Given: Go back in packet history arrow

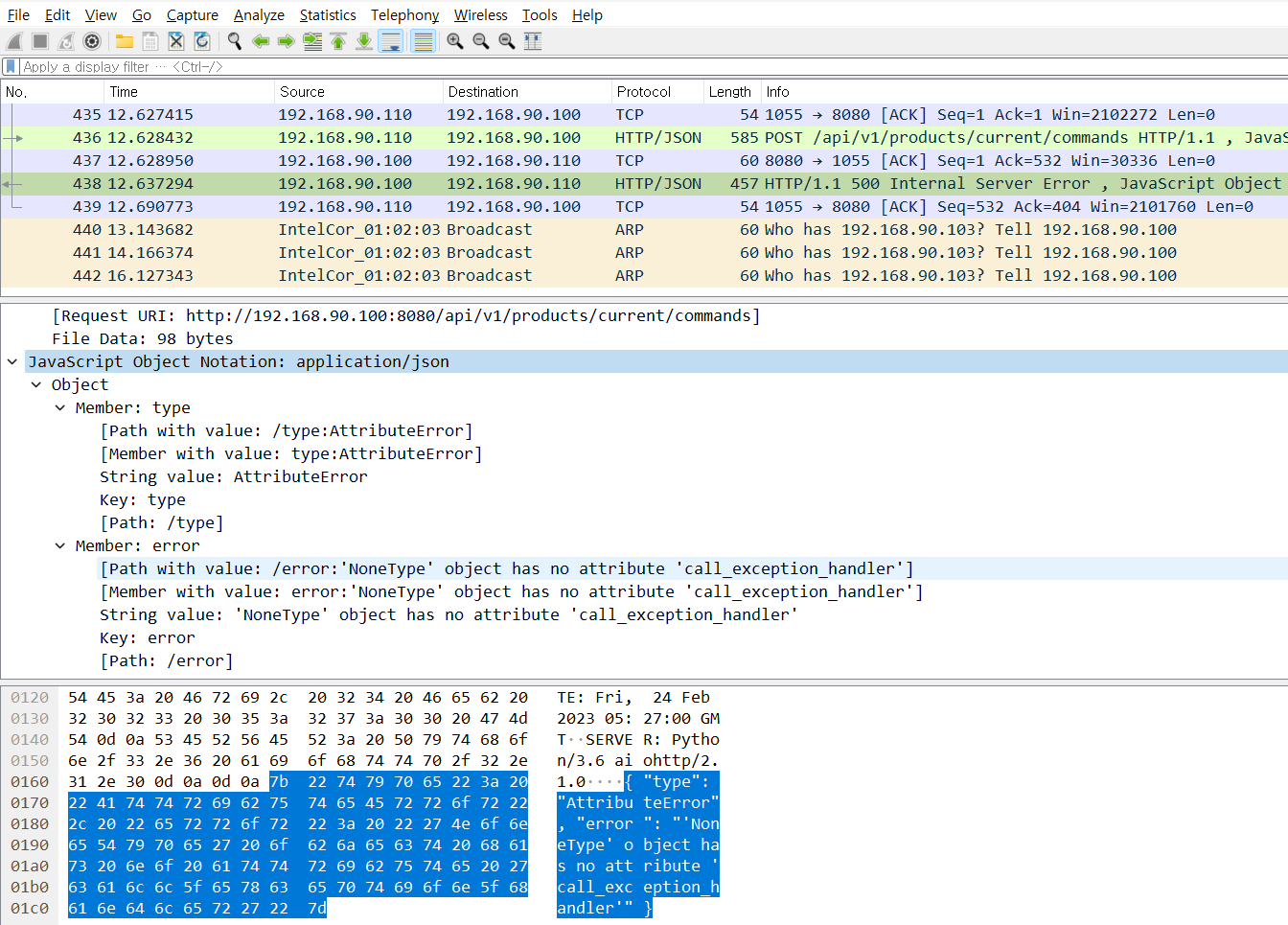Looking at the screenshot, I should [261, 41].
